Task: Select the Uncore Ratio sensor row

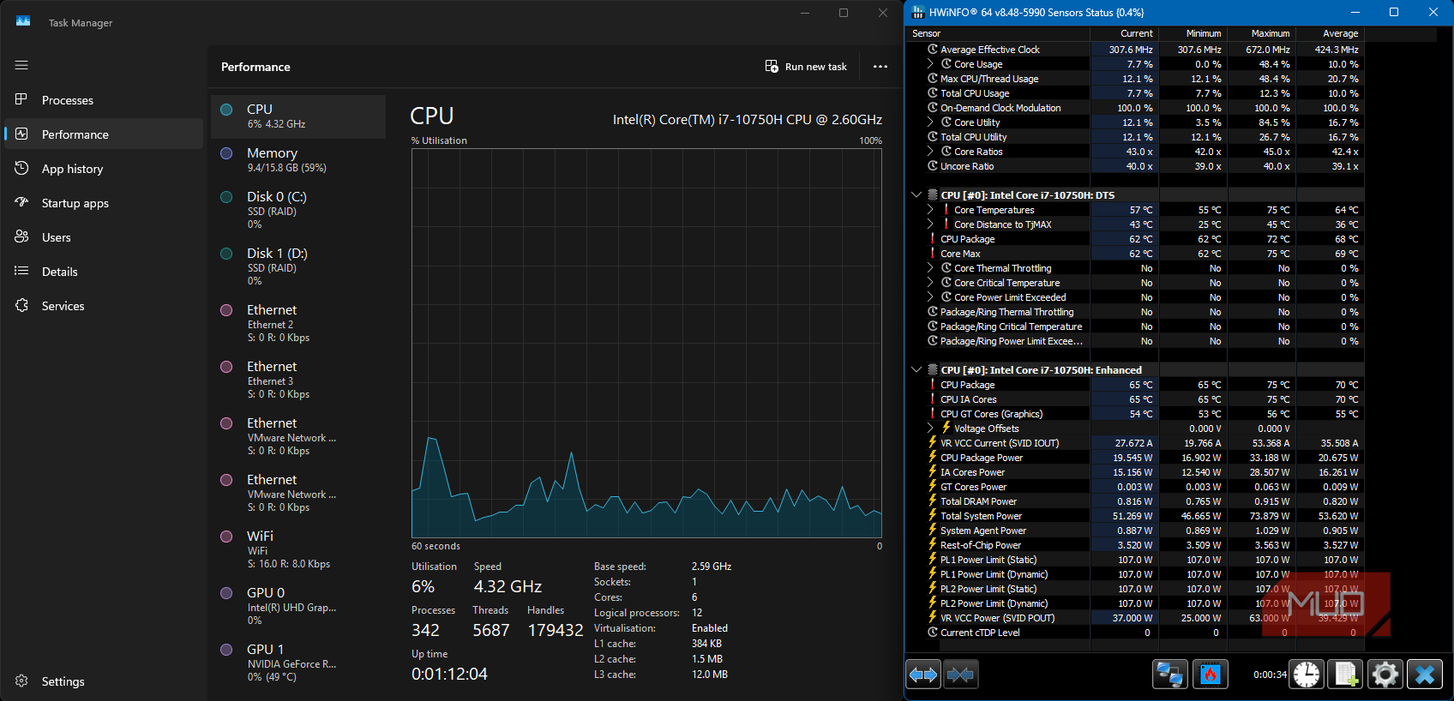Action: (1136, 166)
